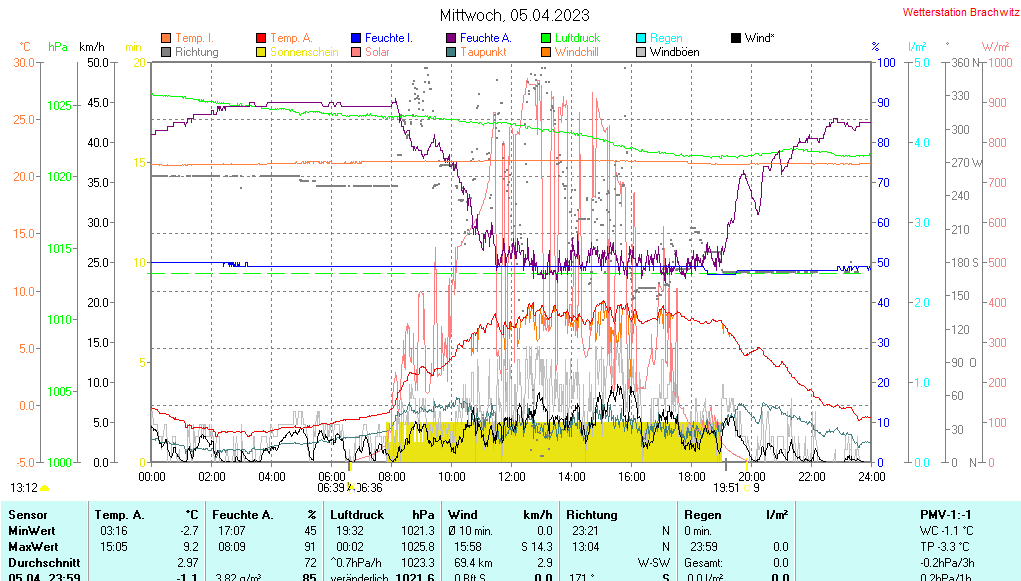Click the blue Feuchte I. legend square
The image size is (1021, 581).
point(356,38)
